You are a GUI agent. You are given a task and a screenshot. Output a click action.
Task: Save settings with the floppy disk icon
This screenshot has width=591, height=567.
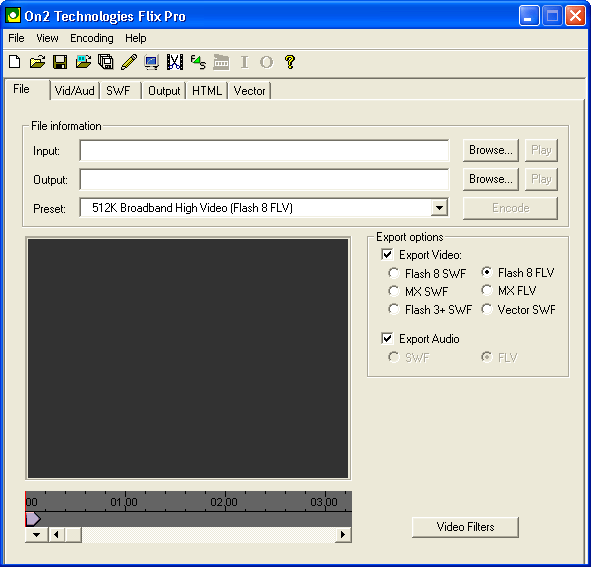pyautogui.click(x=60, y=61)
